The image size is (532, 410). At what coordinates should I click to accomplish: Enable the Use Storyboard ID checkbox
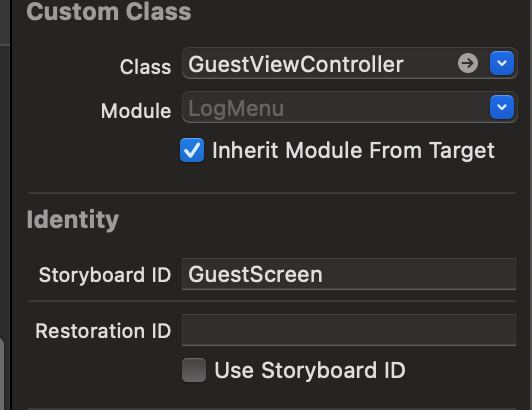point(194,370)
